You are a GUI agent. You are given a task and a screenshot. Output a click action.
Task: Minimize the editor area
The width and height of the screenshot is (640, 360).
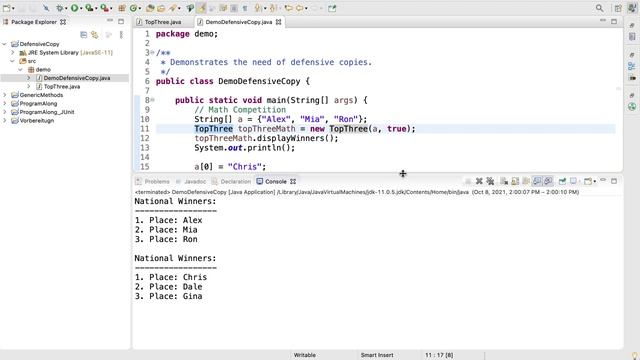(603, 20)
